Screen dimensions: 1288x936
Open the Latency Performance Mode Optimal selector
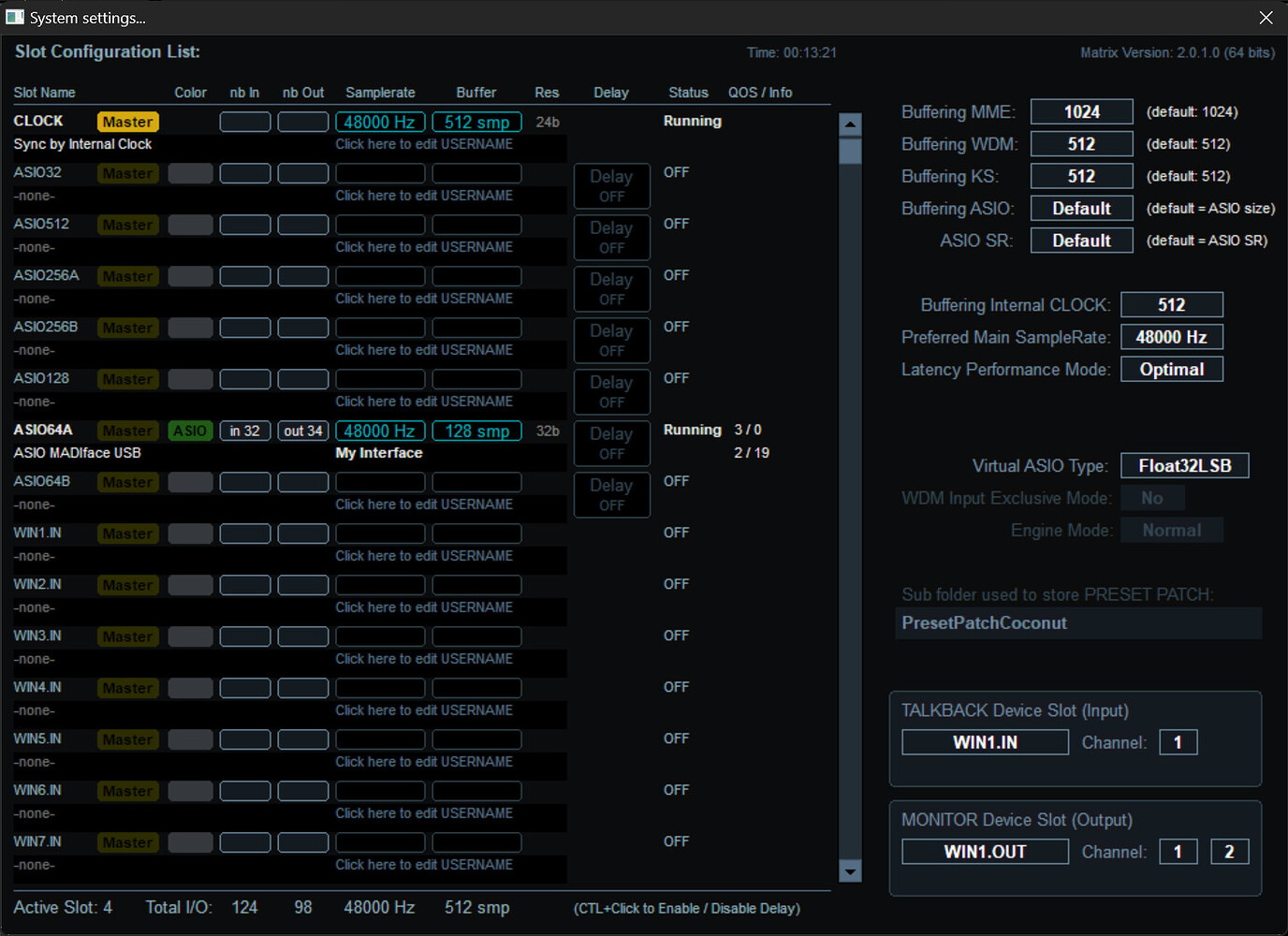[1171, 369]
